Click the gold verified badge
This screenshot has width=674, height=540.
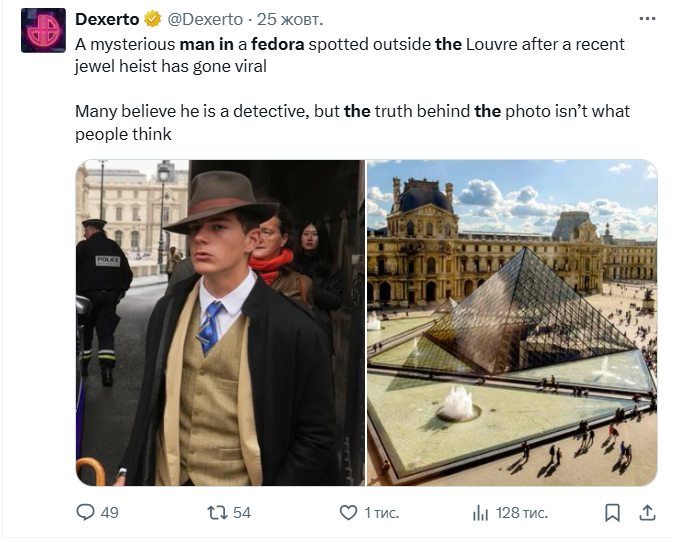pos(153,19)
